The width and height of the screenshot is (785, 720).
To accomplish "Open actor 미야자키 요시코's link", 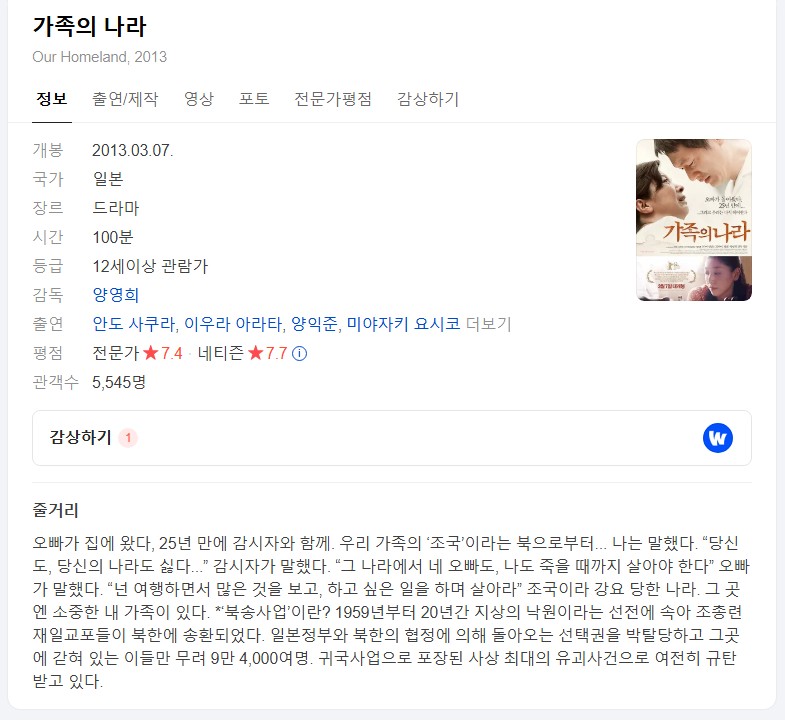I will [404, 324].
